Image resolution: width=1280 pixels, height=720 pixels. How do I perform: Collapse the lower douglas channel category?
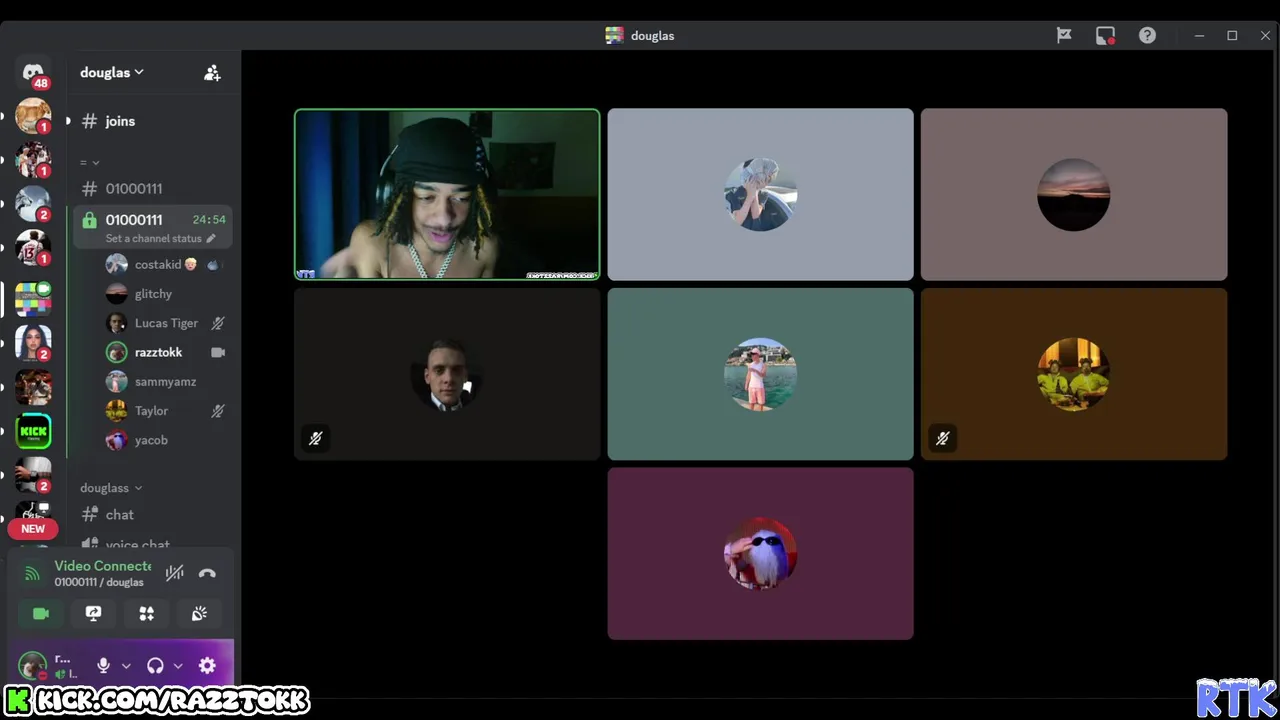point(111,488)
